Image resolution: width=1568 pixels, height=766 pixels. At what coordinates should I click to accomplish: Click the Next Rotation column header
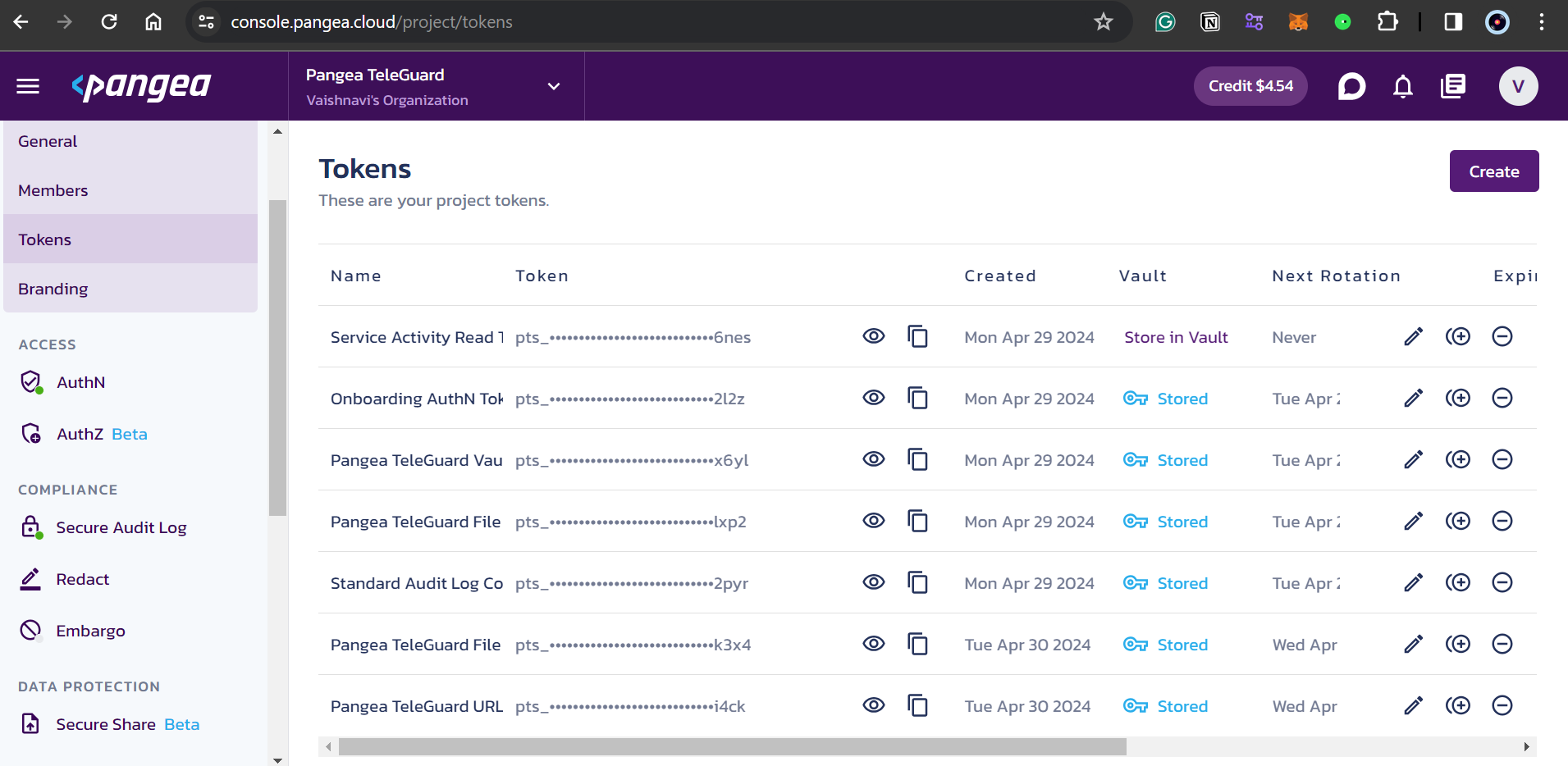(1336, 276)
